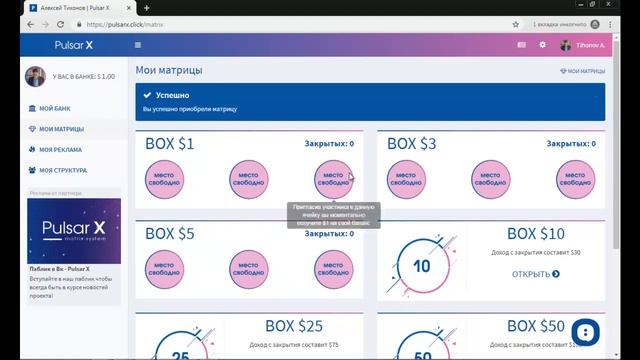Click the flame icon next to Моя реклама
The height and width of the screenshot is (360, 640).
[32, 149]
